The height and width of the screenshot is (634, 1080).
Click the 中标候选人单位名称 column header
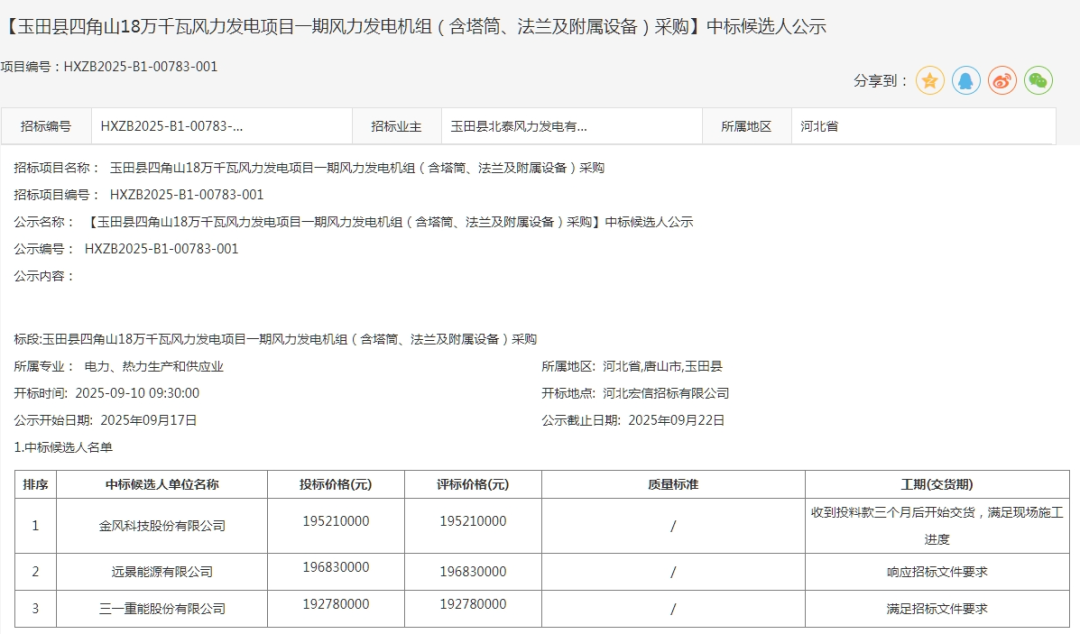point(162,485)
